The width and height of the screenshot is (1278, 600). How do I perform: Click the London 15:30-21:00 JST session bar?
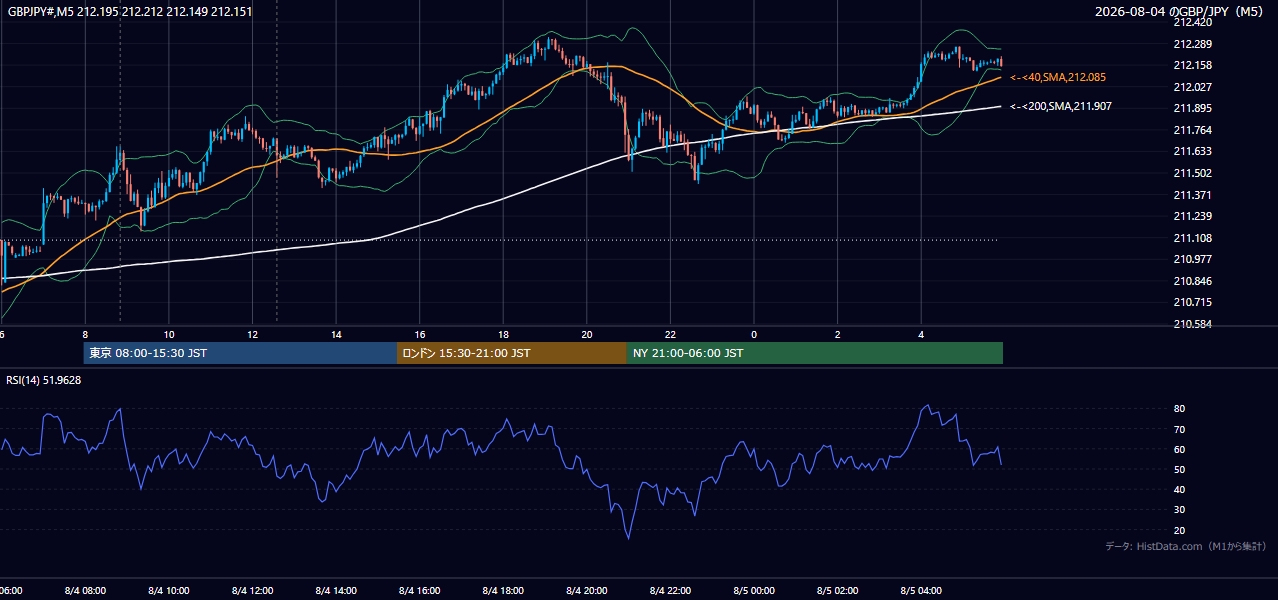click(512, 353)
